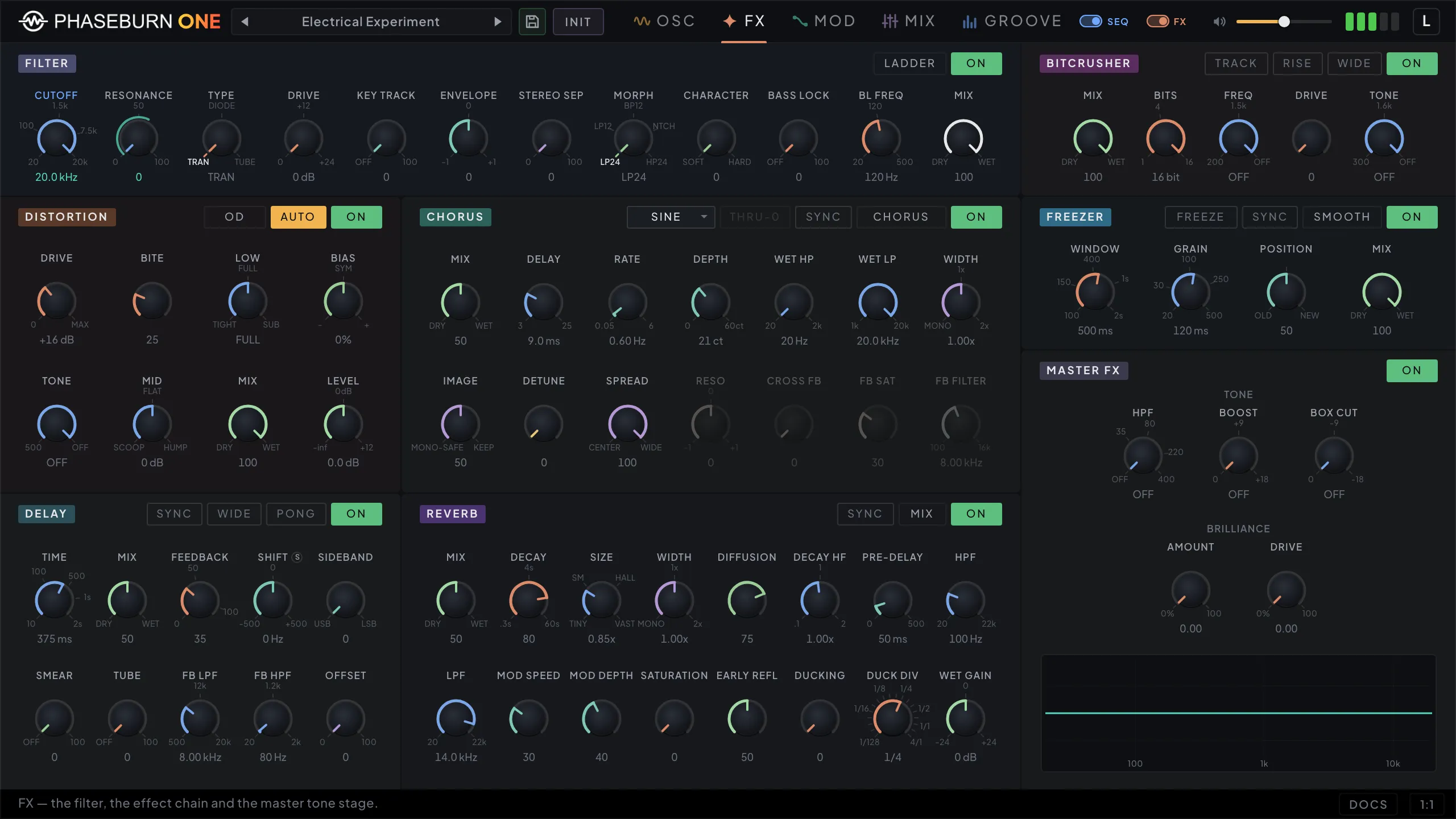Go to the next preset arrow

tap(498, 22)
